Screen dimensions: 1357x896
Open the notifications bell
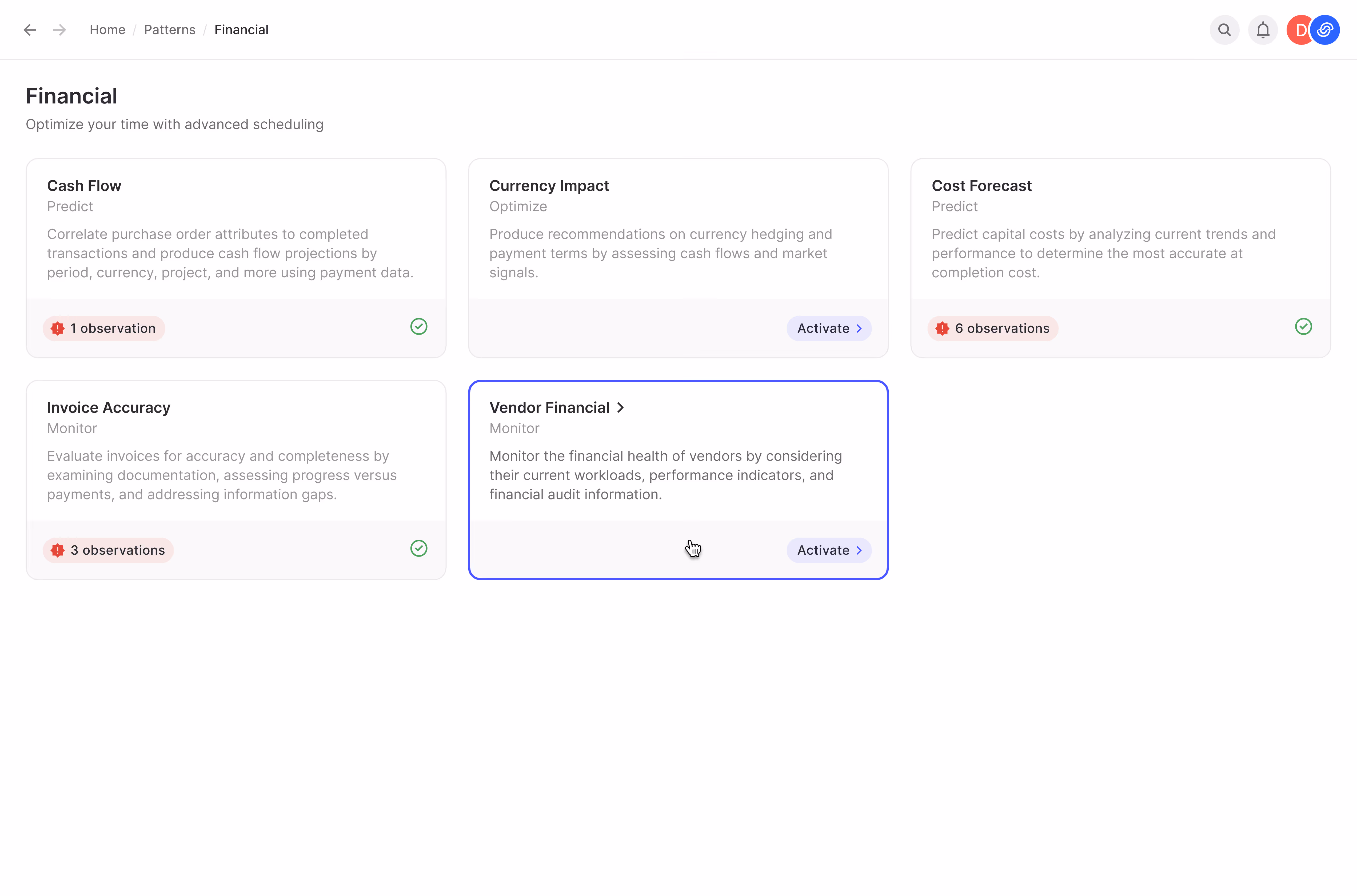click(1263, 30)
